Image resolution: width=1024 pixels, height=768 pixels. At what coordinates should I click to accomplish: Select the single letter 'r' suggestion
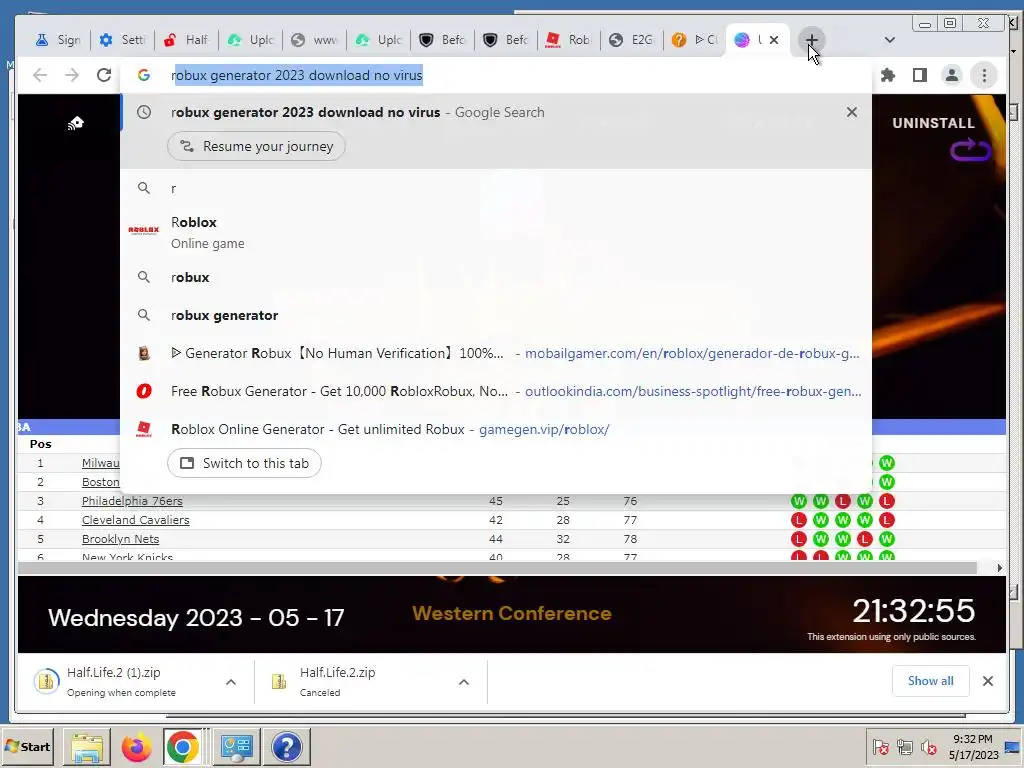click(x=496, y=188)
